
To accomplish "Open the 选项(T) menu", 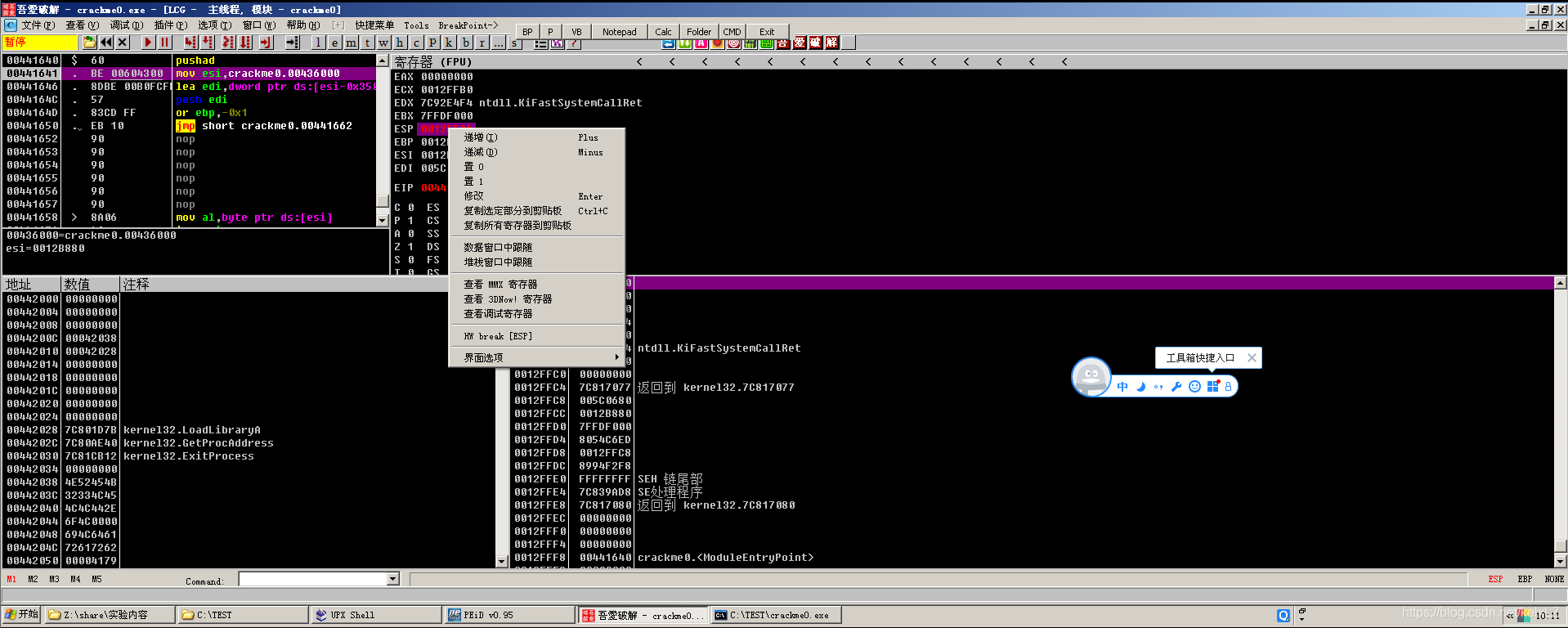I will point(214,25).
